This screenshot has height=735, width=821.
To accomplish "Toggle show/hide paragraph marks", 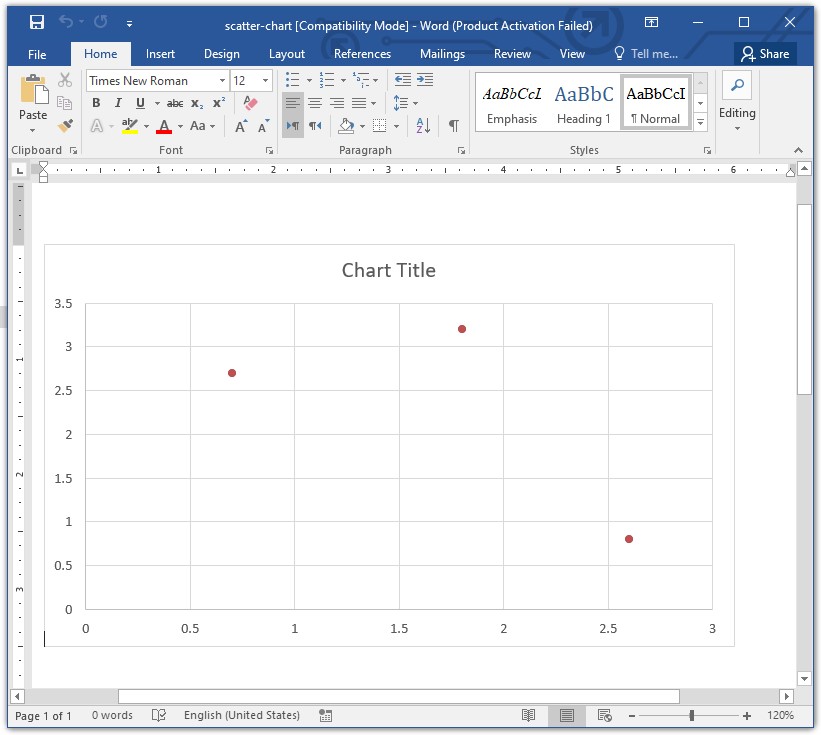I will pyautogui.click(x=453, y=125).
